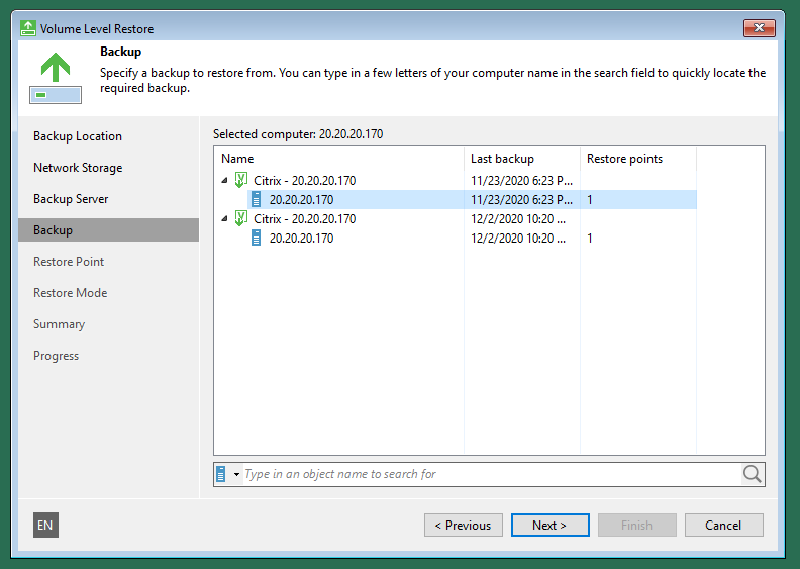Viewport: 800px width, 569px height.
Task: Go to Backup Location step
Action: point(78,136)
